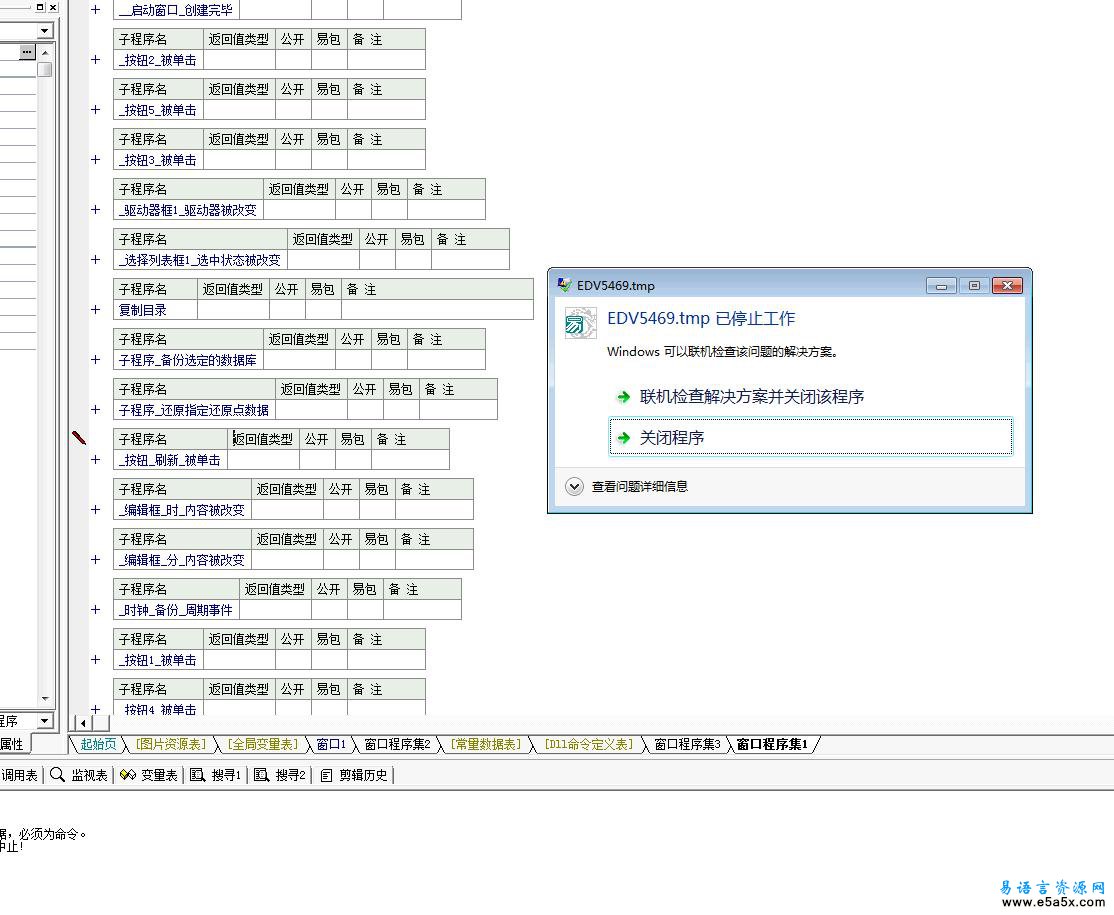Open the [Dll命令定义表] tab
Image resolution: width=1114 pixels, height=915 pixels.
(x=588, y=744)
